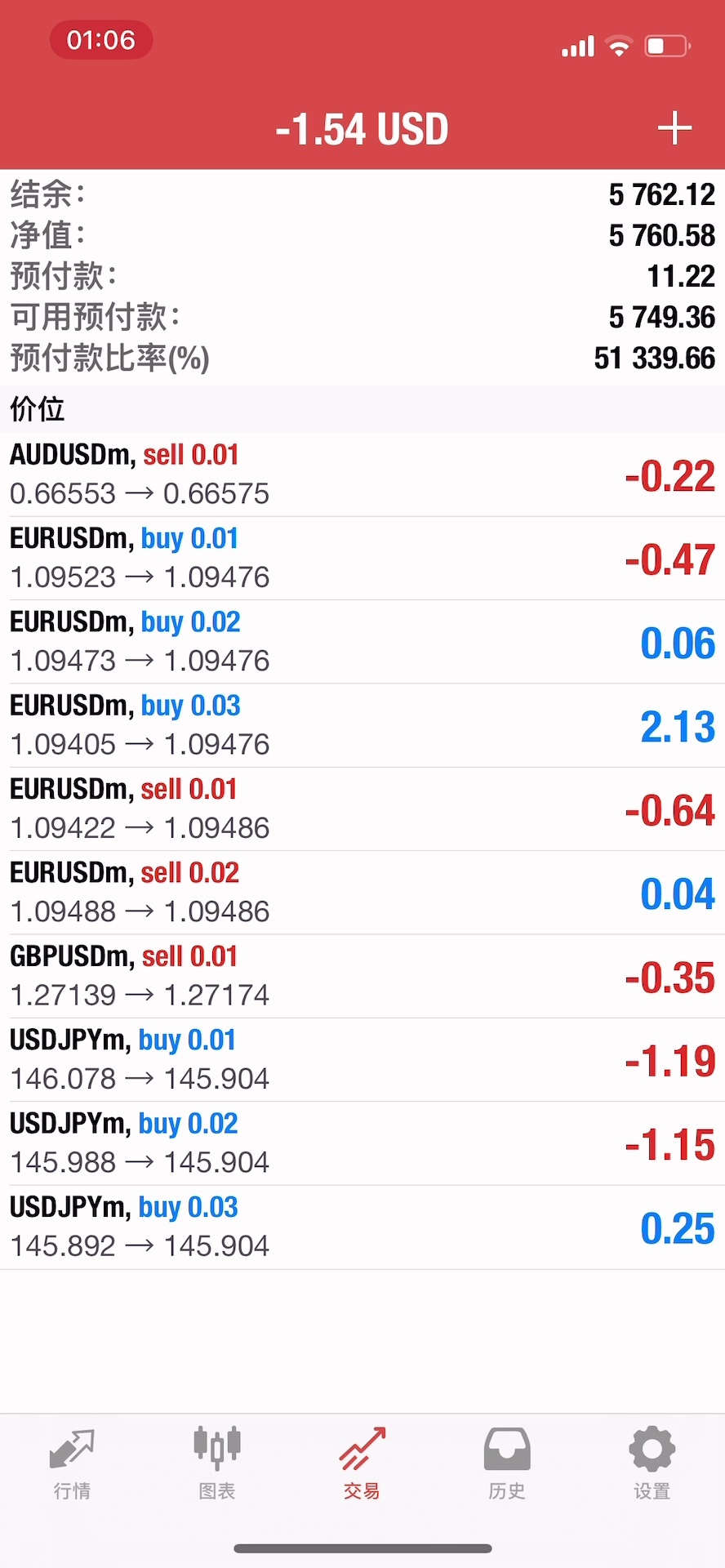Select USDJPYm buy 0.02 position row
The image size is (725, 1568).
click(362, 1143)
